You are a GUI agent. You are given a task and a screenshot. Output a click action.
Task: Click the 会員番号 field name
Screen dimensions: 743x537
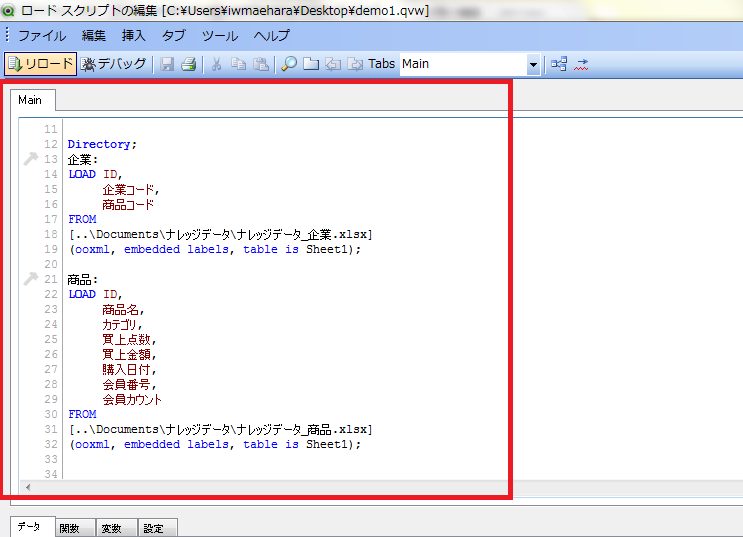coord(129,384)
